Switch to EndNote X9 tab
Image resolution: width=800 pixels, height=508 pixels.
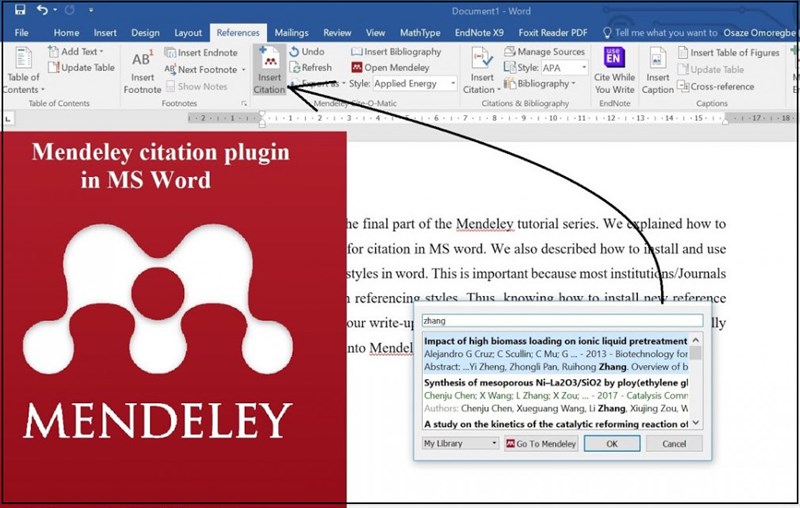(479, 33)
